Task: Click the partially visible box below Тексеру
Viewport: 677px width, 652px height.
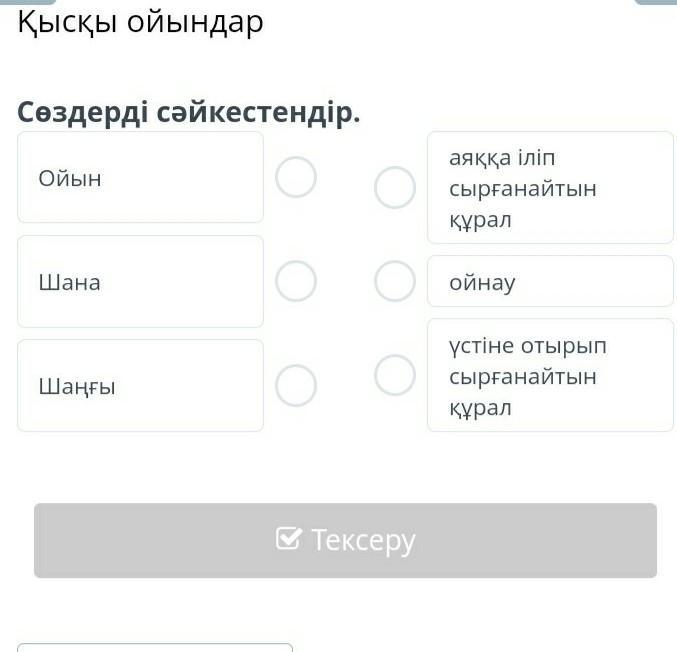Action: coord(155,647)
